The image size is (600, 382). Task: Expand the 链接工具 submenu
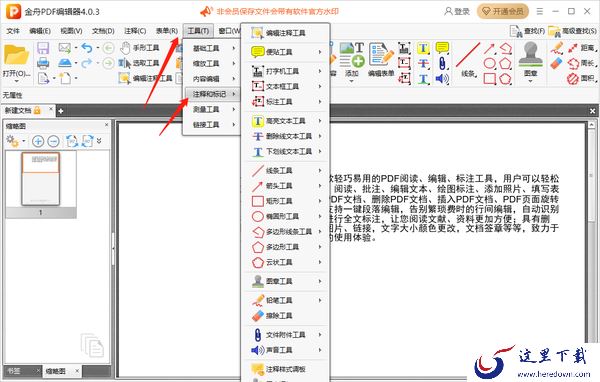point(212,125)
